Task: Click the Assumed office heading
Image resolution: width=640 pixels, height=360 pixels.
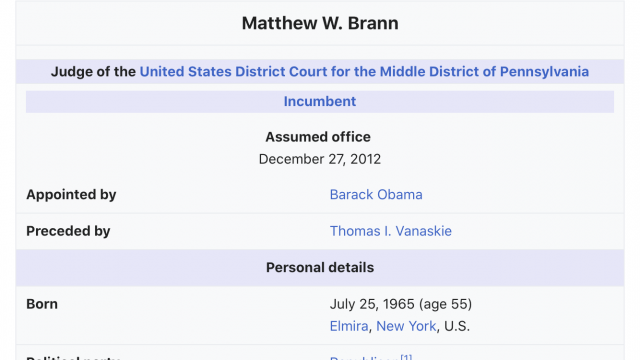Action: click(318, 137)
